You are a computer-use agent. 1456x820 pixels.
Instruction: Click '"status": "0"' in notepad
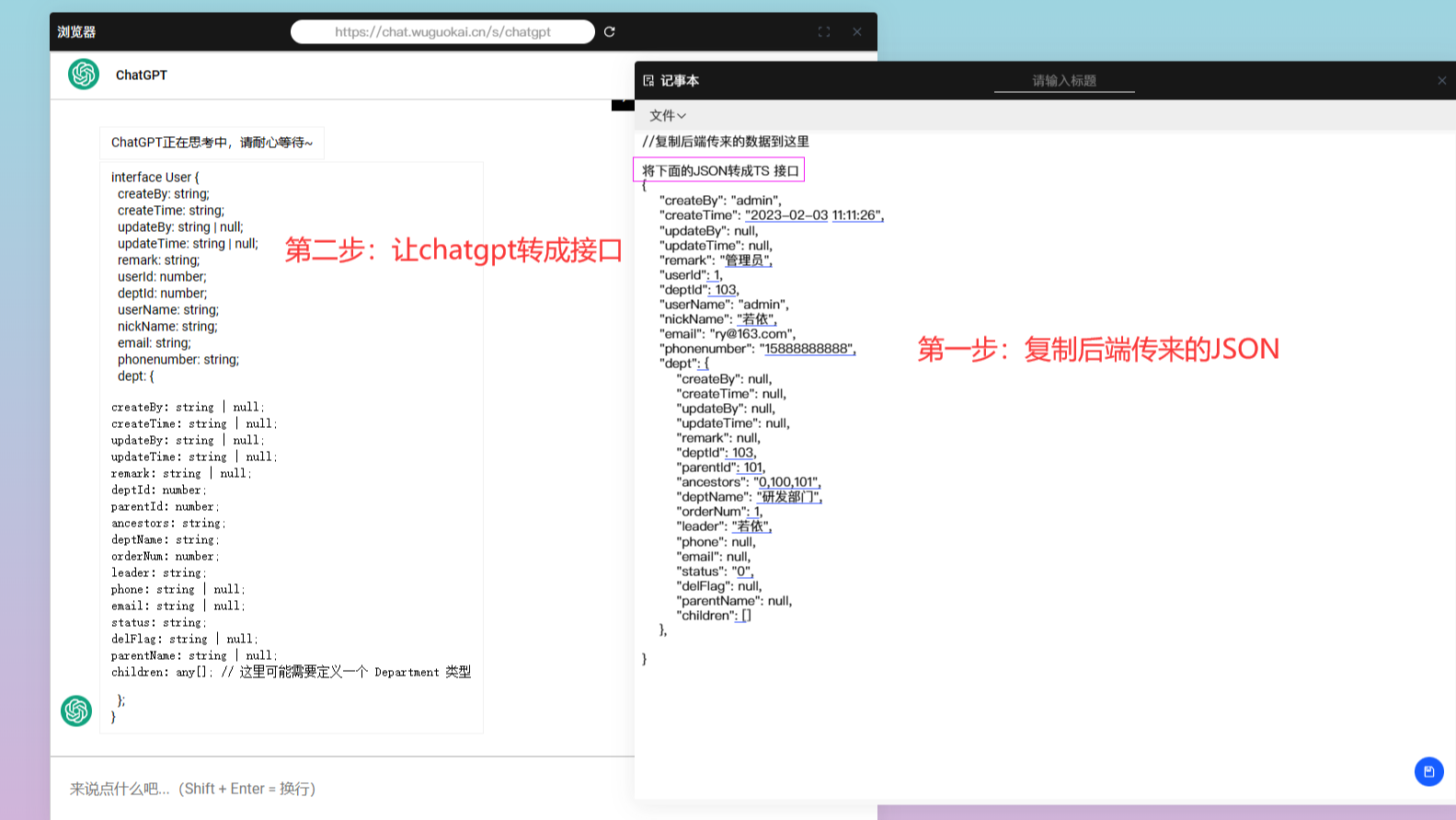pyautogui.click(x=716, y=571)
